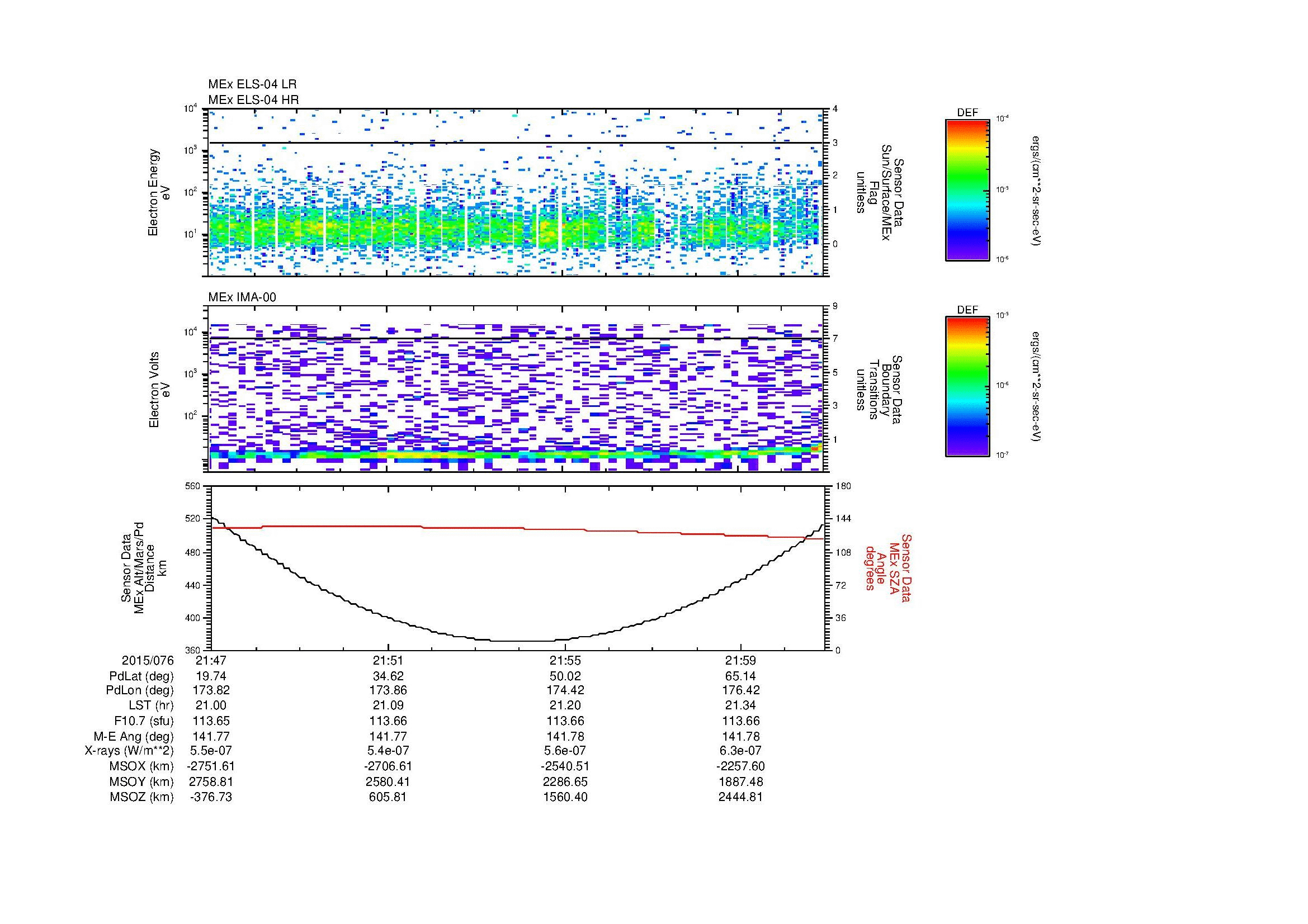Select the 'MEx ELS-04 HR' title text
The width and height of the screenshot is (1308, 924).
coord(253,100)
